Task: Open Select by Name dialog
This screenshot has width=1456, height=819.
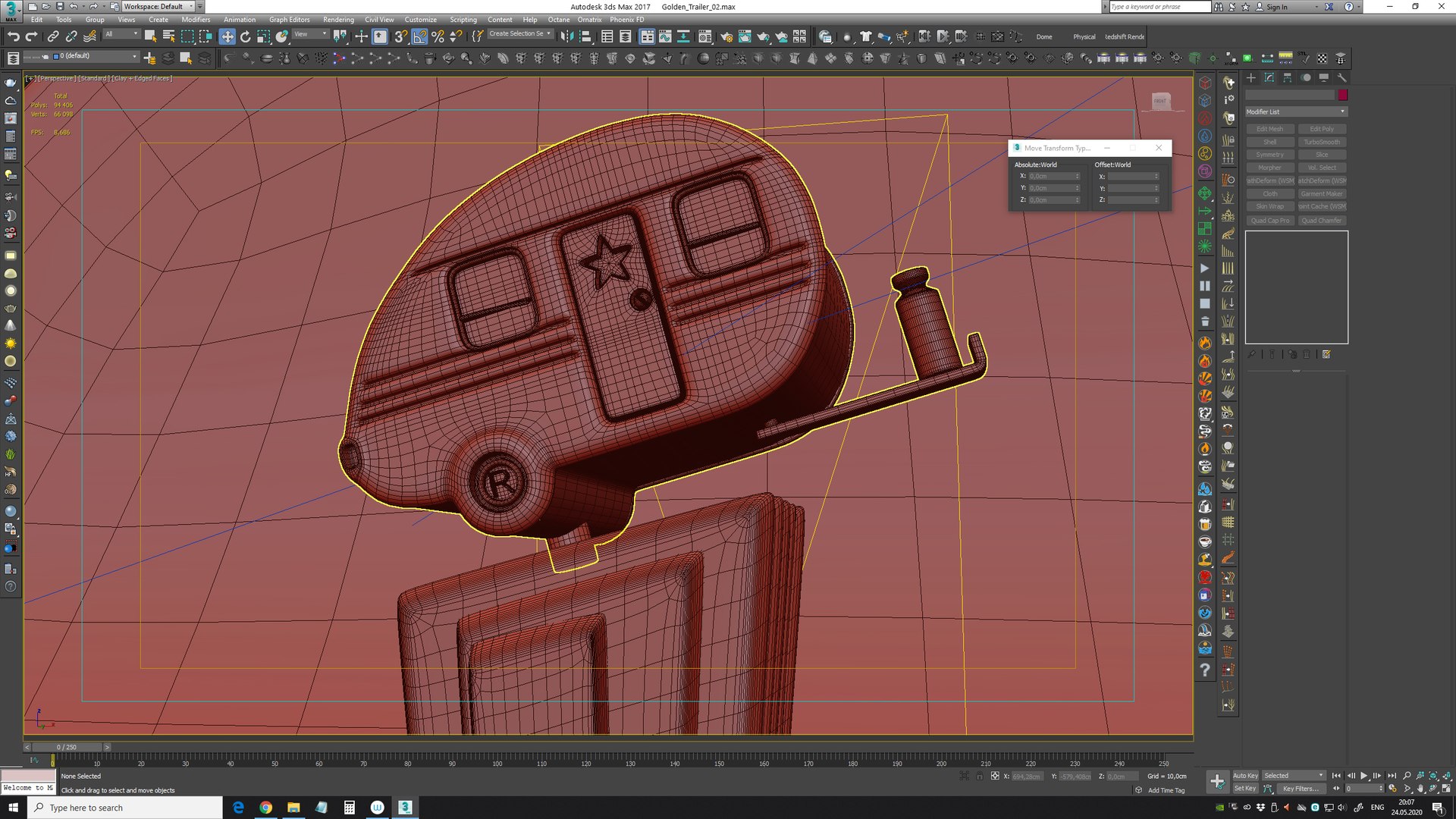Action: (x=168, y=36)
